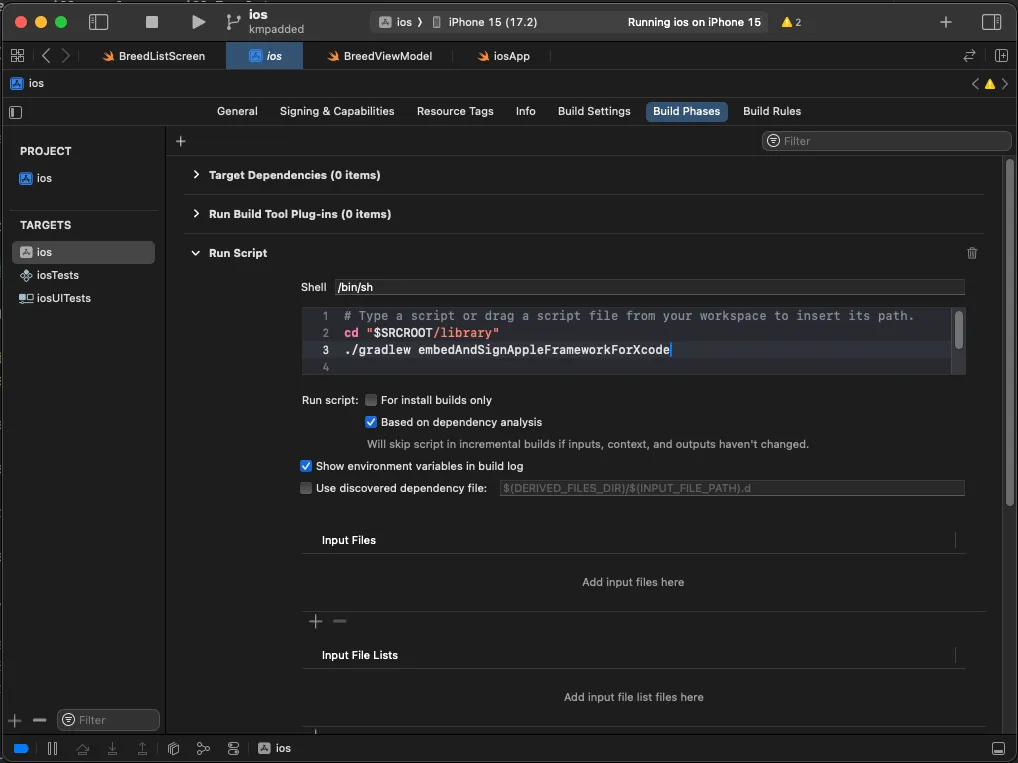The image size is (1018, 763).
Task: Open the BreedViewModel editor tab
Action: [x=380, y=56]
